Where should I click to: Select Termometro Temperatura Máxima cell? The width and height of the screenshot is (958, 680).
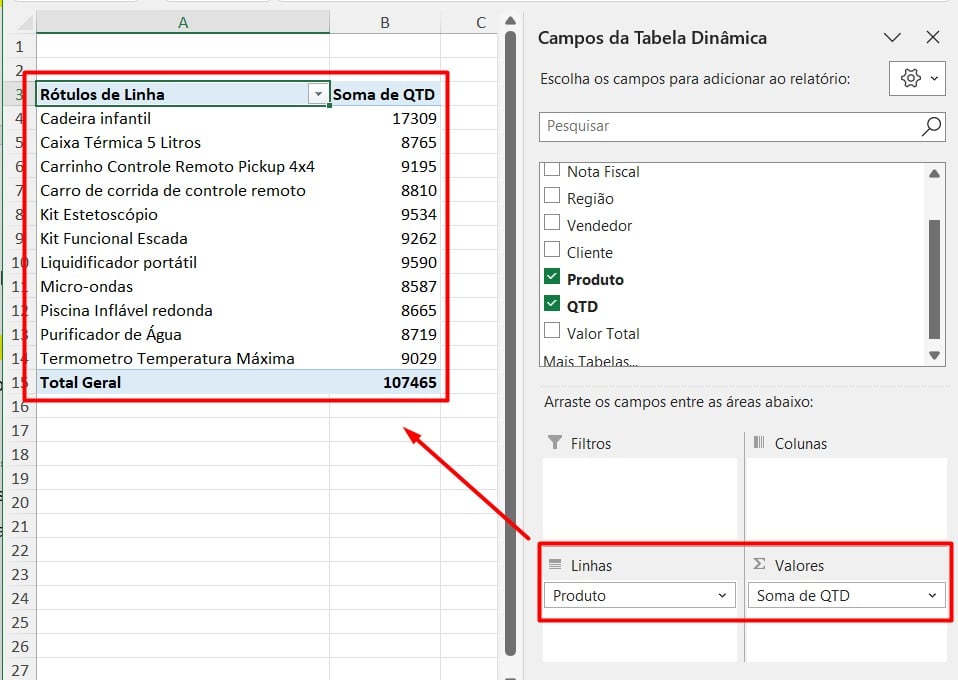(x=183, y=359)
